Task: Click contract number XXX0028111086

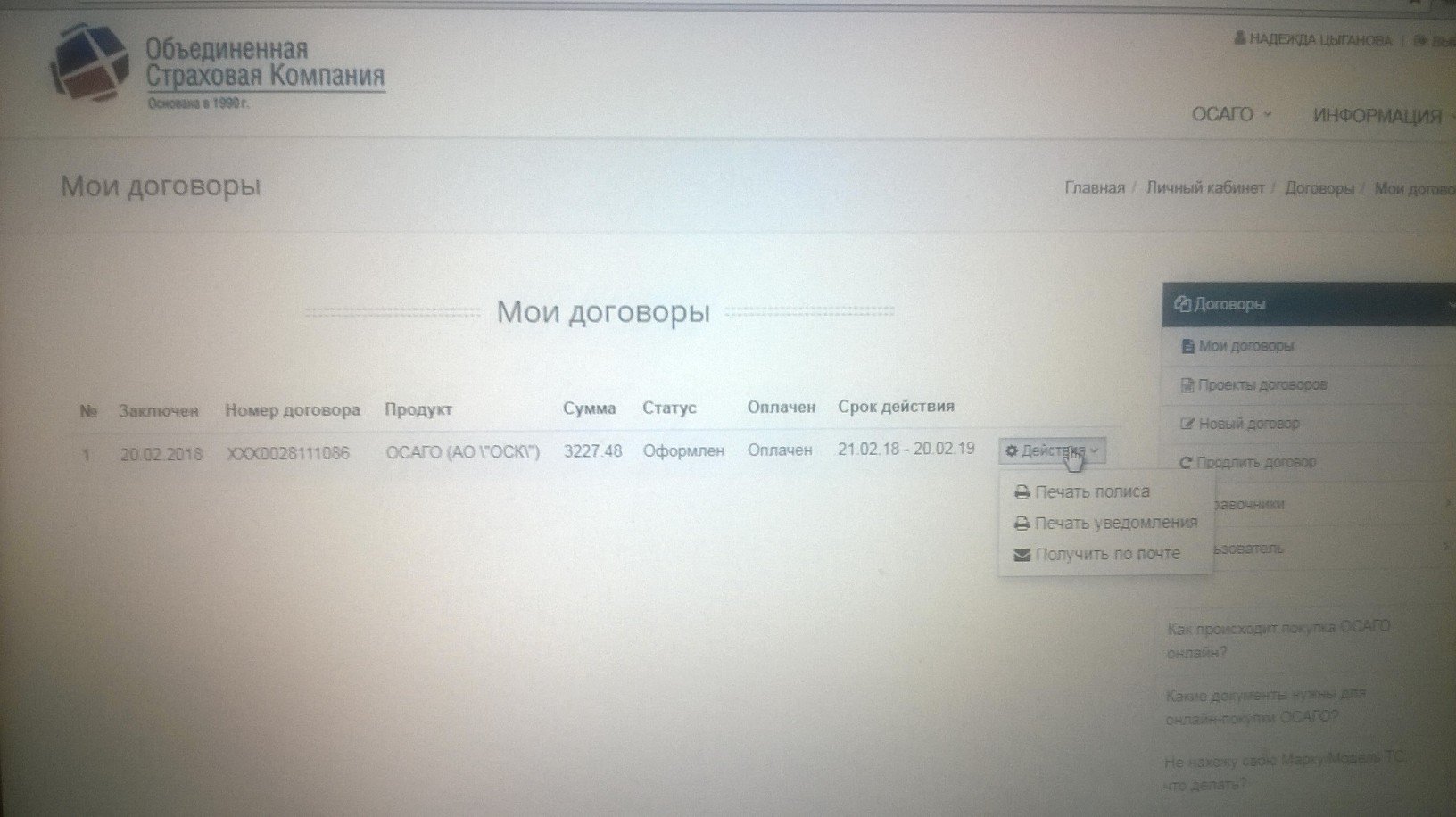Action: pyautogui.click(x=287, y=454)
